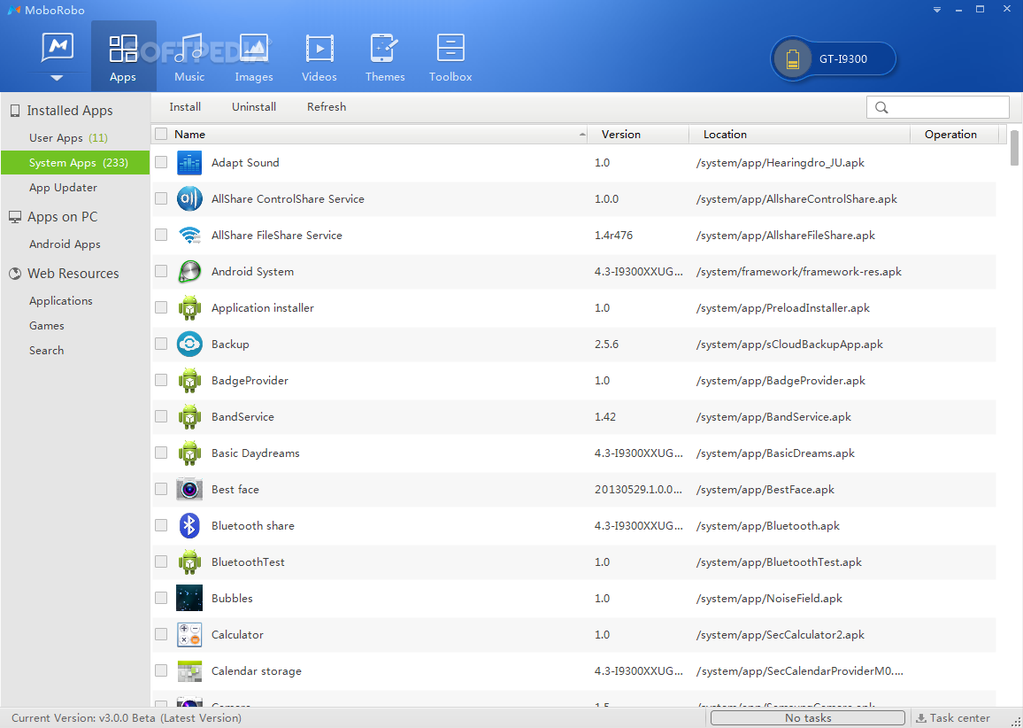Switch to the Themes section
This screenshot has height=728, width=1023.
pyautogui.click(x=385, y=57)
